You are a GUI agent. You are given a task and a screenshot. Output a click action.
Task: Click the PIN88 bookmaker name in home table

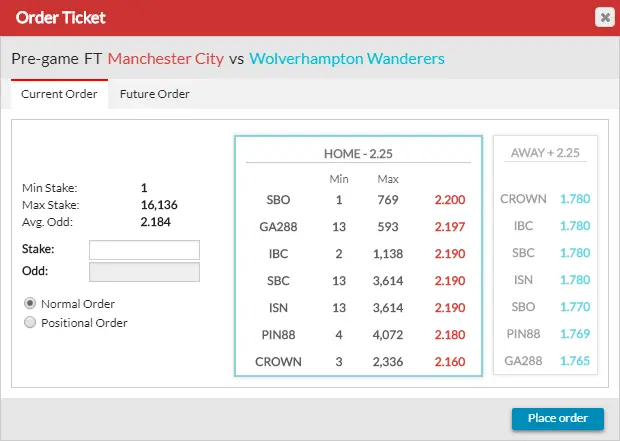(x=278, y=335)
